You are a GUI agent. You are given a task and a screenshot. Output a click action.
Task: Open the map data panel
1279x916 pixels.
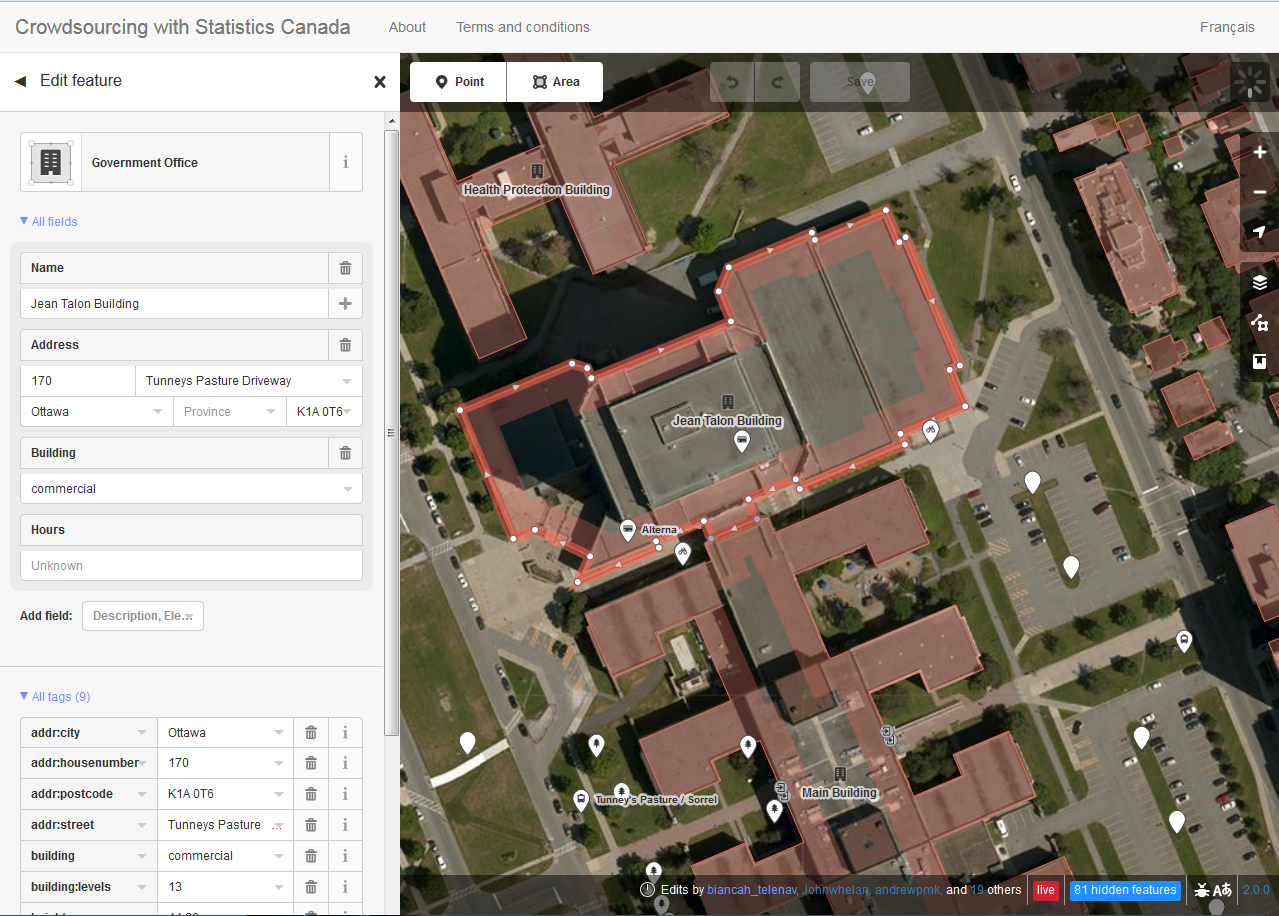click(1259, 323)
